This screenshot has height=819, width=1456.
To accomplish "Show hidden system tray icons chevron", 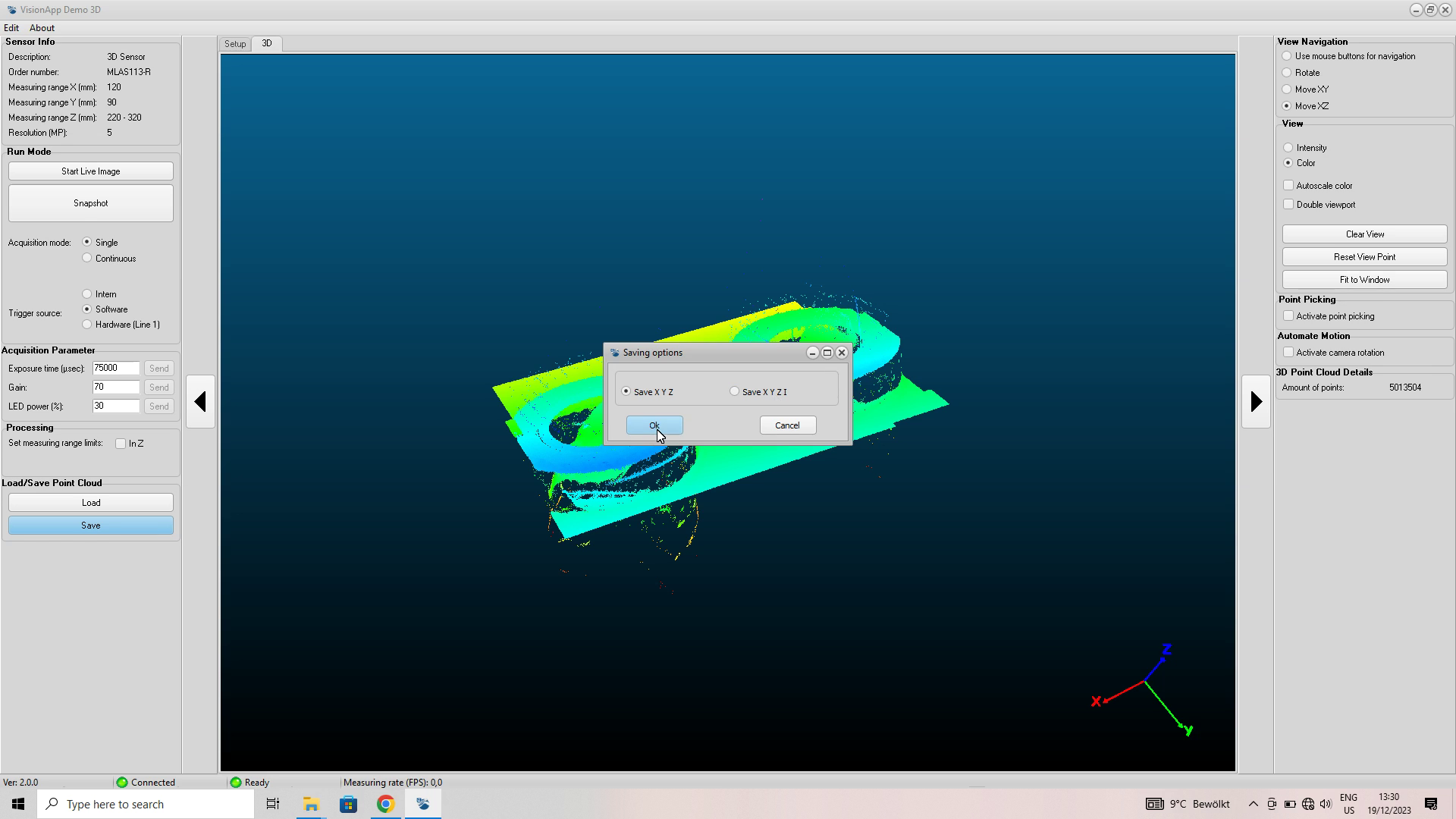I will pyautogui.click(x=1253, y=804).
